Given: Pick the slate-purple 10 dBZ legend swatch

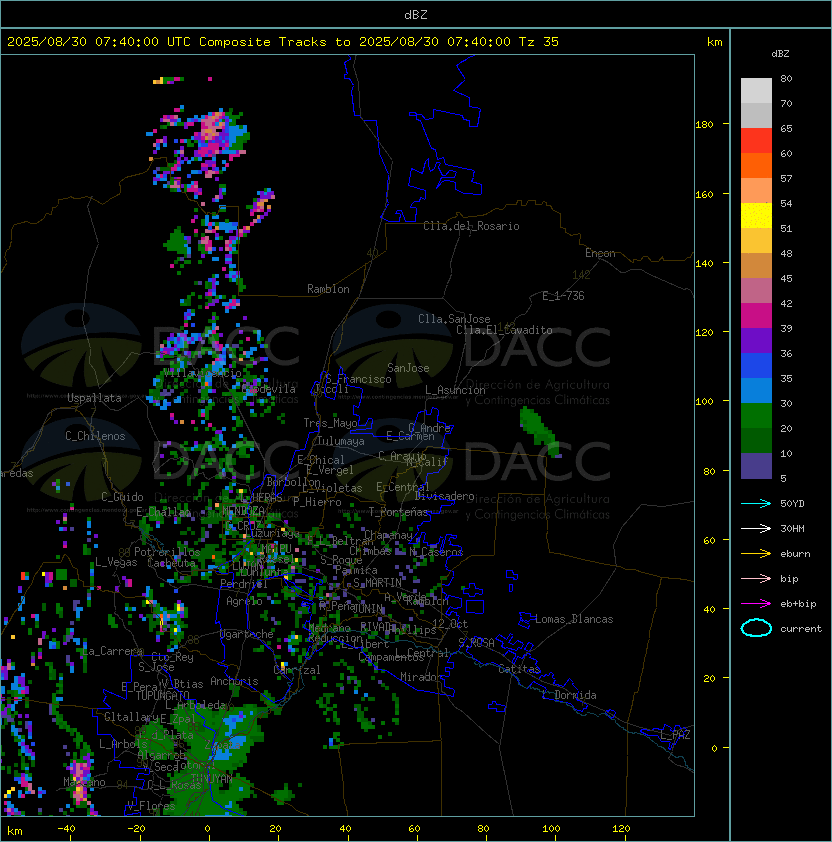Looking at the screenshot, I should pos(756,466).
